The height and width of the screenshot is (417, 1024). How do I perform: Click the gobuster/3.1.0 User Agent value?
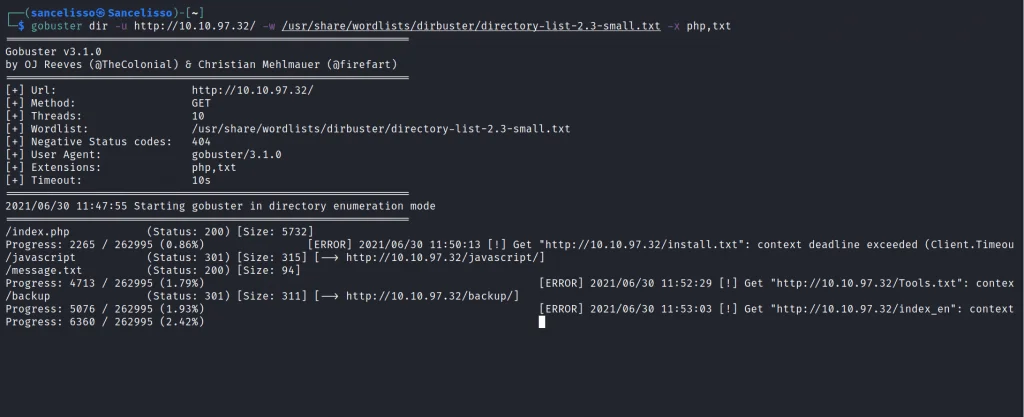click(236, 154)
